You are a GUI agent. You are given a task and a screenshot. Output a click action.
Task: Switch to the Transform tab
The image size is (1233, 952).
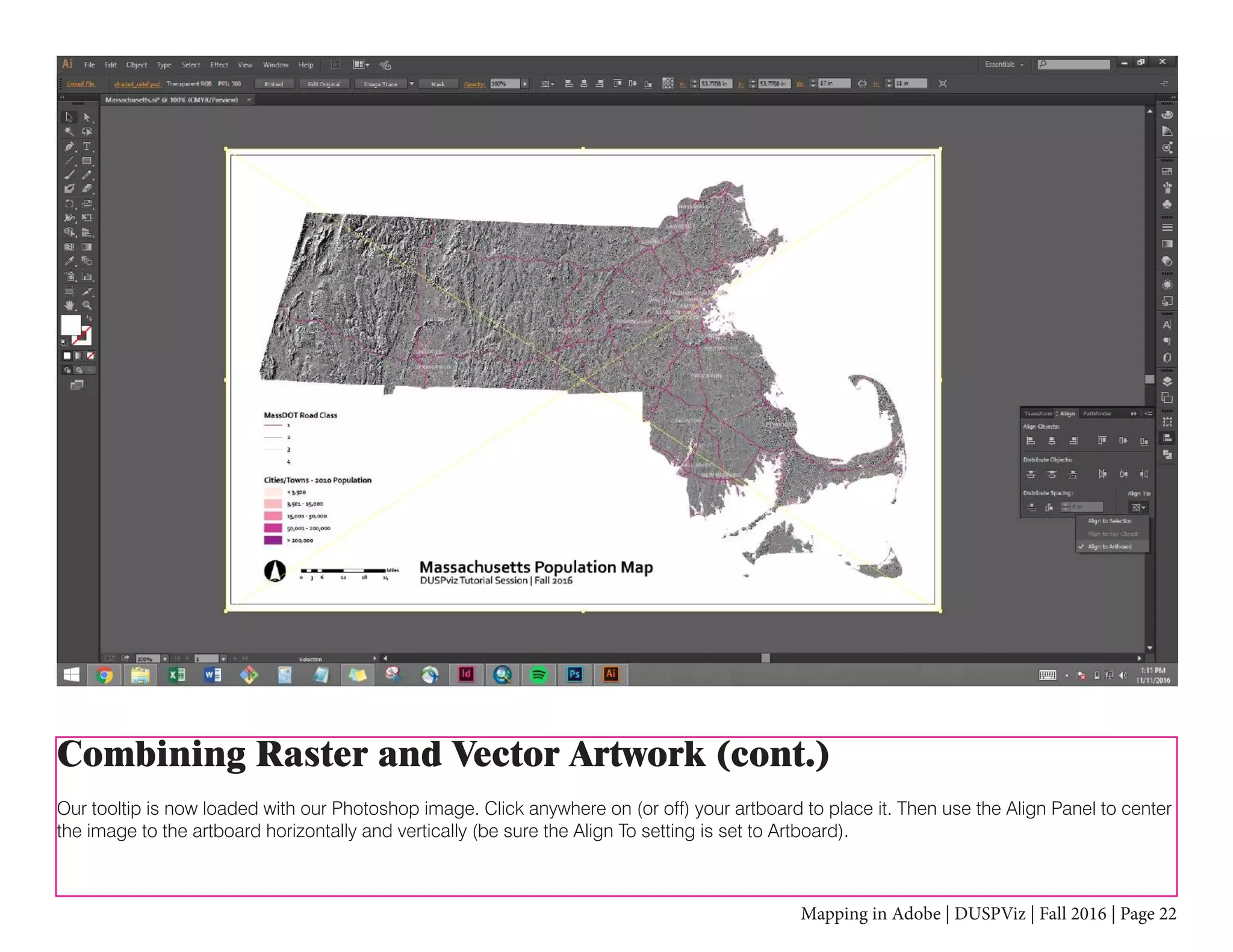pos(1038,413)
